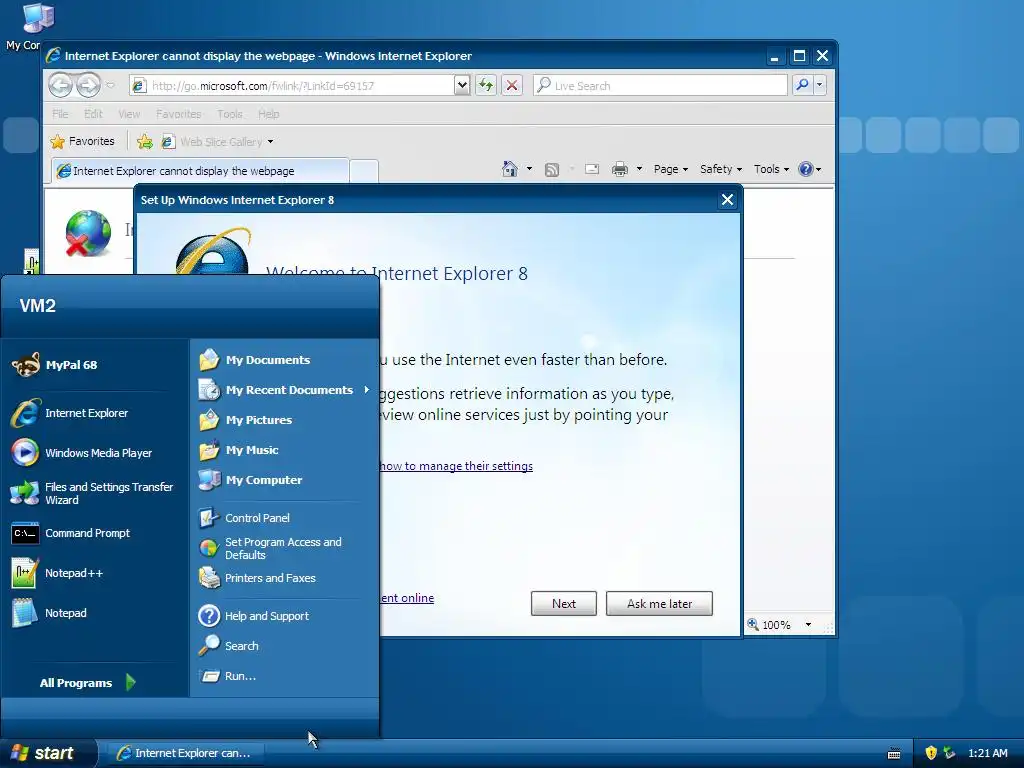
Task: Click the Home icon in IE toolbar
Action: click(509, 169)
